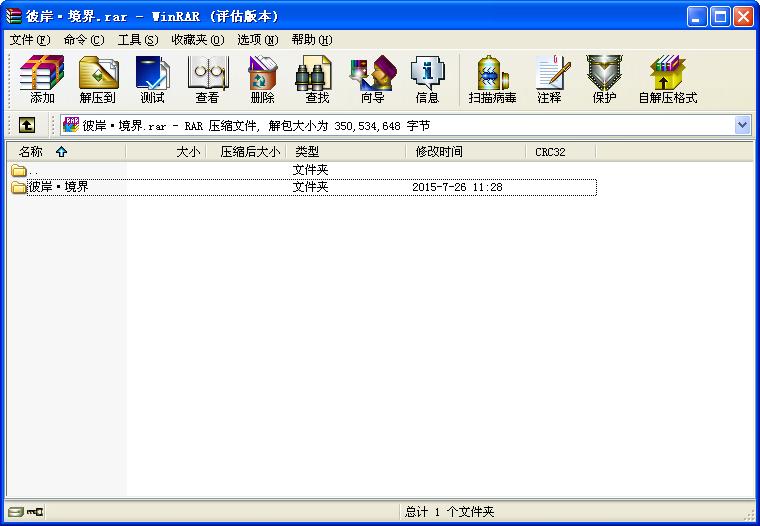
Task: Click the 解压到 (Extract to) icon
Action: point(98,80)
